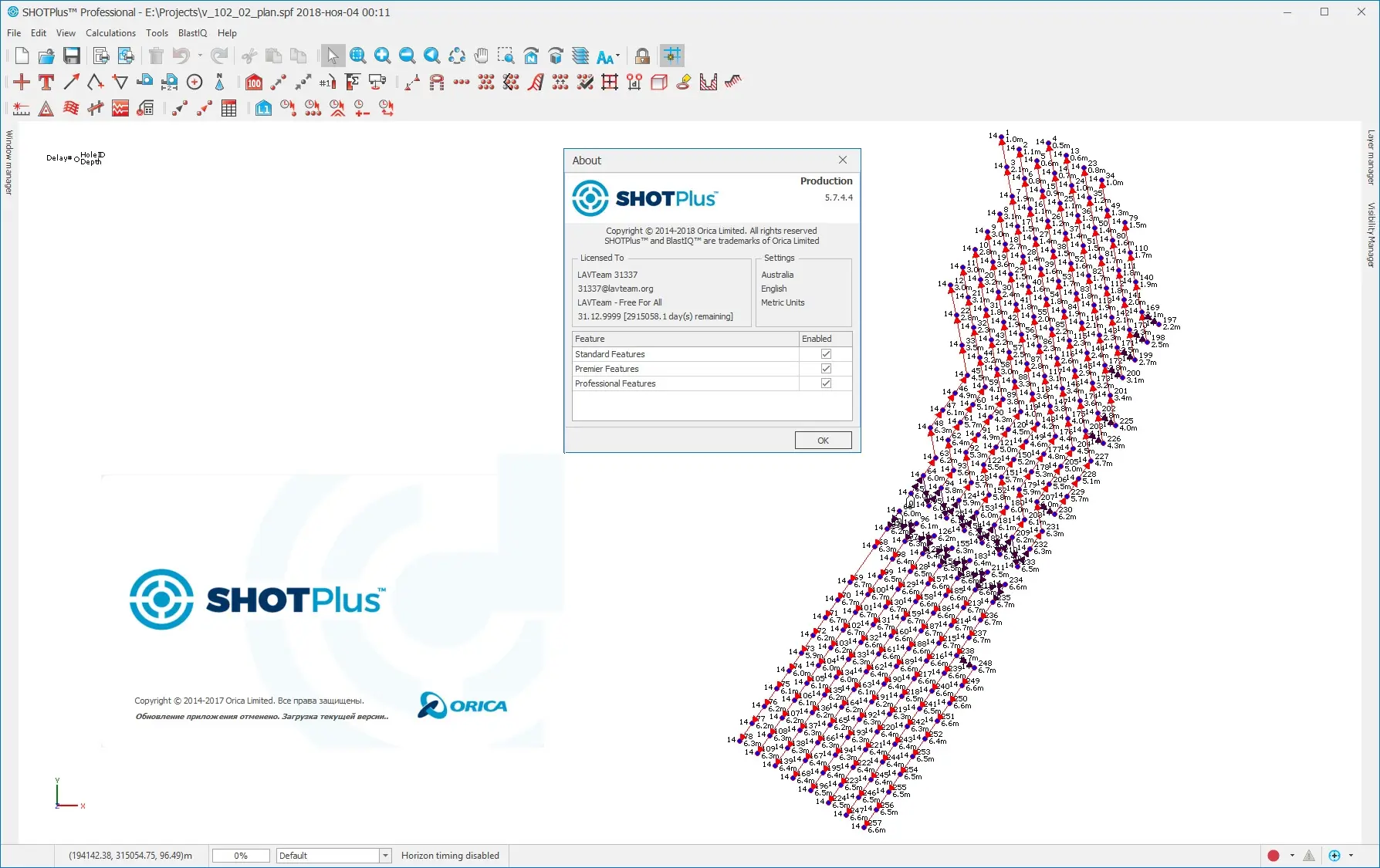The image size is (1380, 868).
Task: Open dropdown arrow beside the crosshair icon
Action: click(1351, 855)
